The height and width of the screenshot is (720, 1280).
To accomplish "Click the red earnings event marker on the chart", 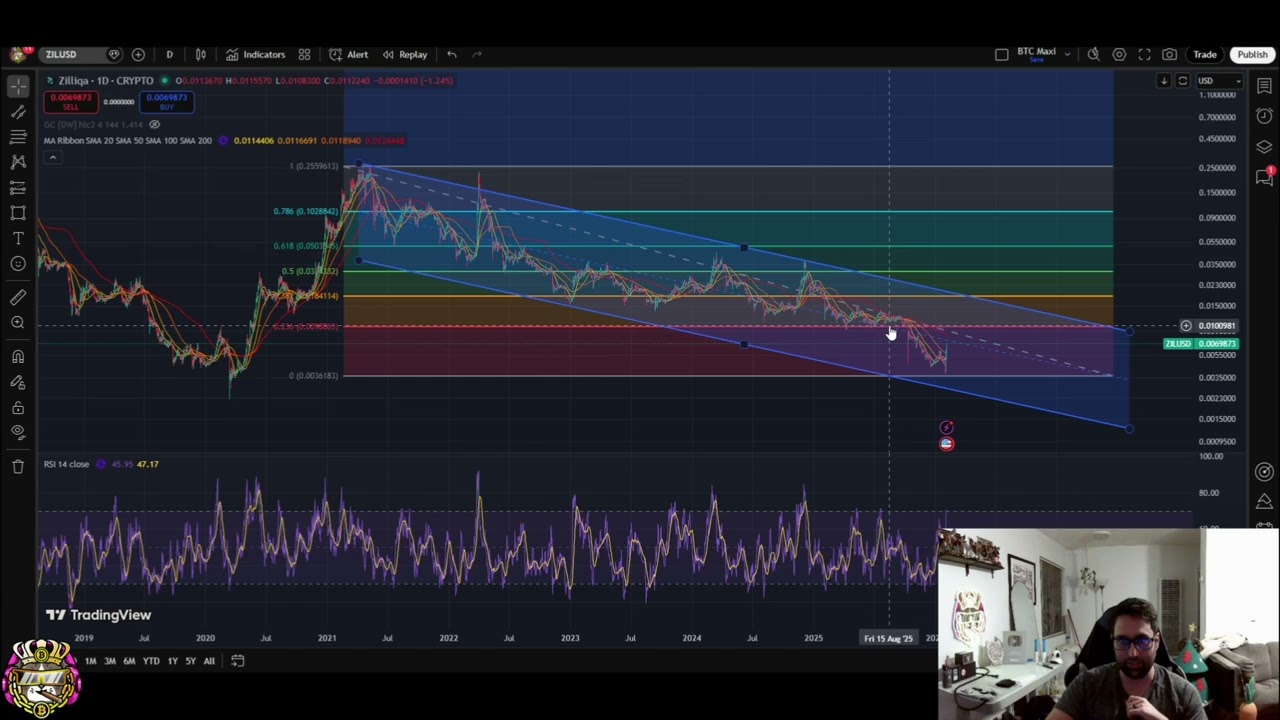I will pos(946,444).
